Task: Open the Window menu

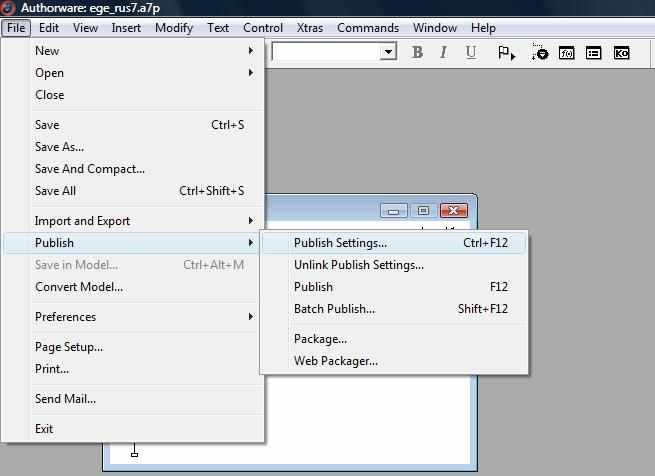Action: click(x=434, y=28)
